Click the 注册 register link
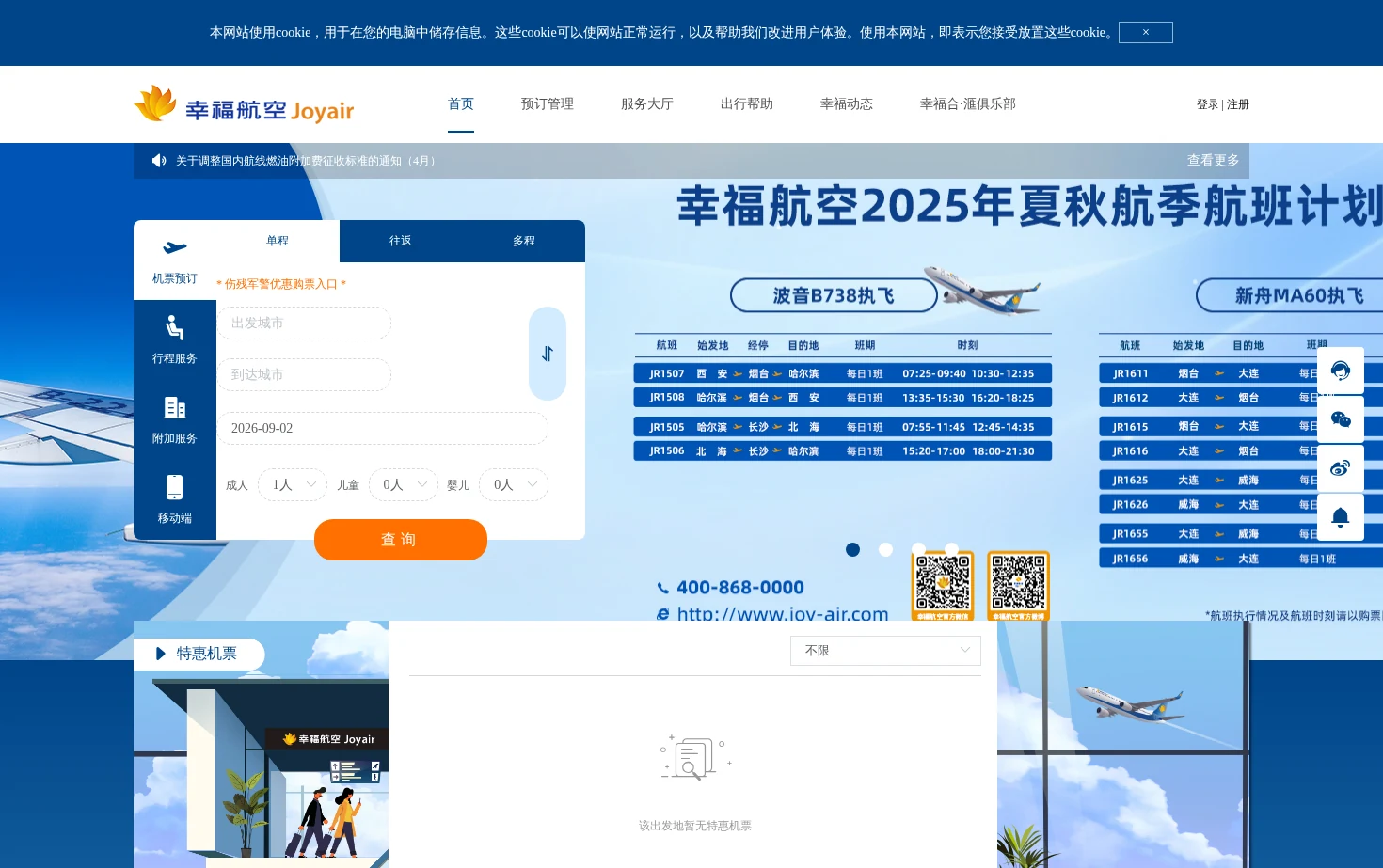Image resolution: width=1383 pixels, height=868 pixels. (1238, 104)
